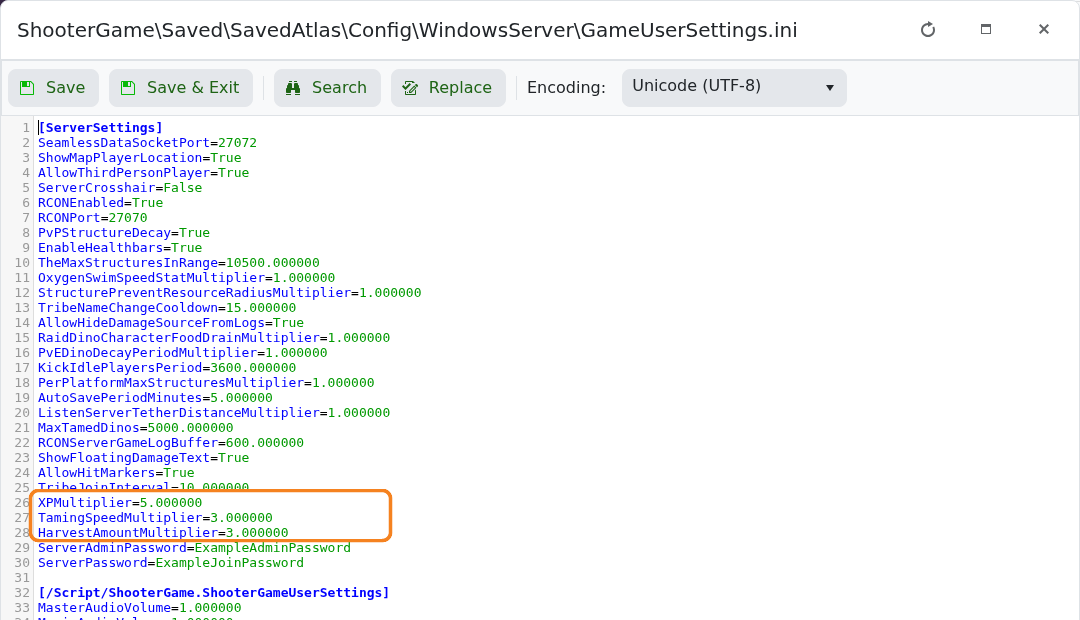The image size is (1080, 620).
Task: Click the ServerAdminPassword=ExampleAdminPassword line
Action: pyautogui.click(x=194, y=548)
